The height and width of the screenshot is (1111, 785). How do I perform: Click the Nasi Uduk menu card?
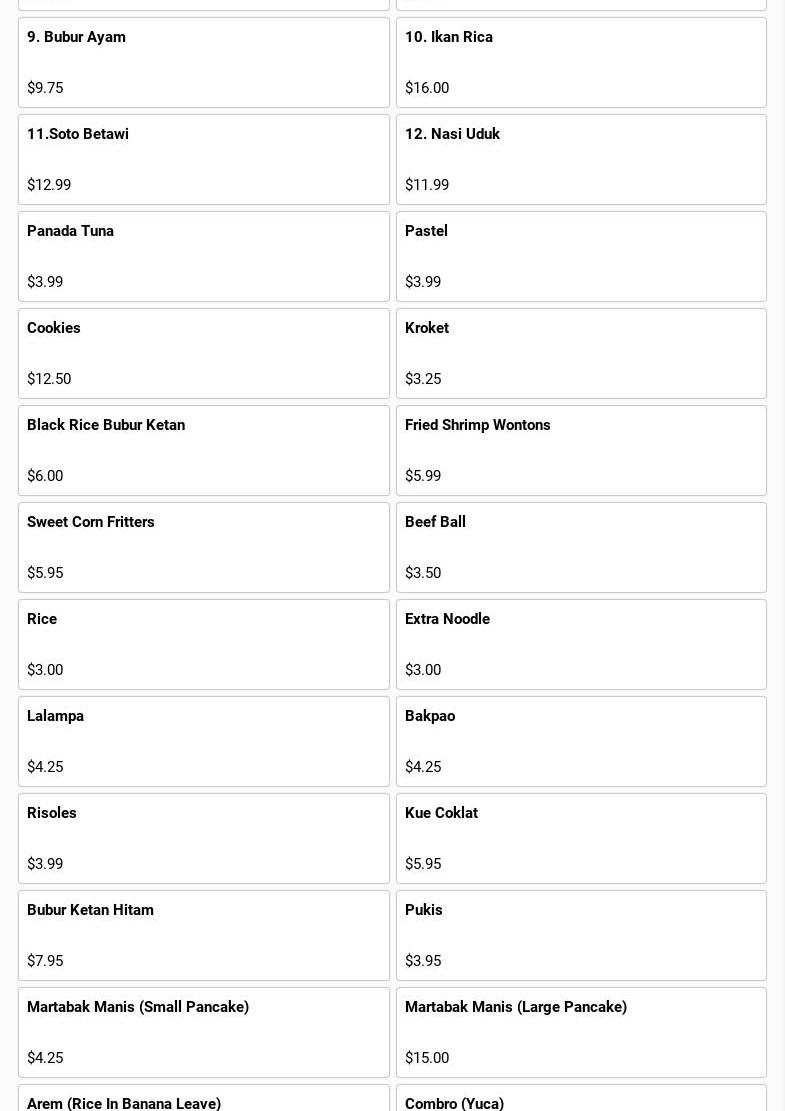(581, 159)
